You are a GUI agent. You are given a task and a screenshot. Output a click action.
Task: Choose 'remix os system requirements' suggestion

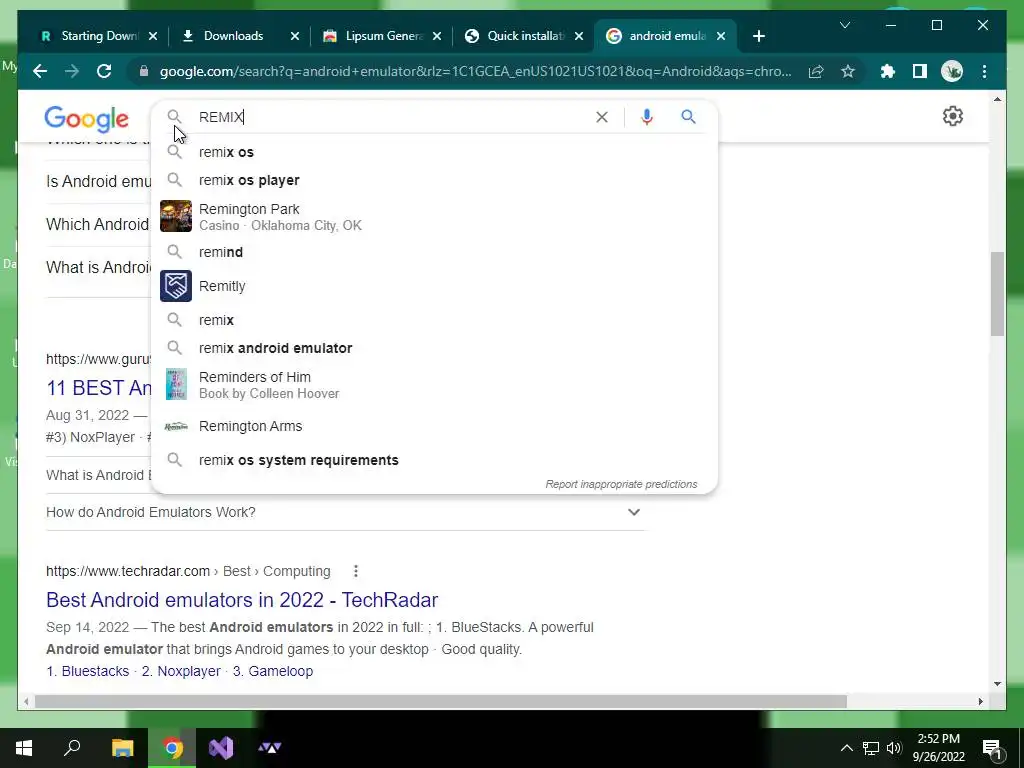[x=434, y=460]
